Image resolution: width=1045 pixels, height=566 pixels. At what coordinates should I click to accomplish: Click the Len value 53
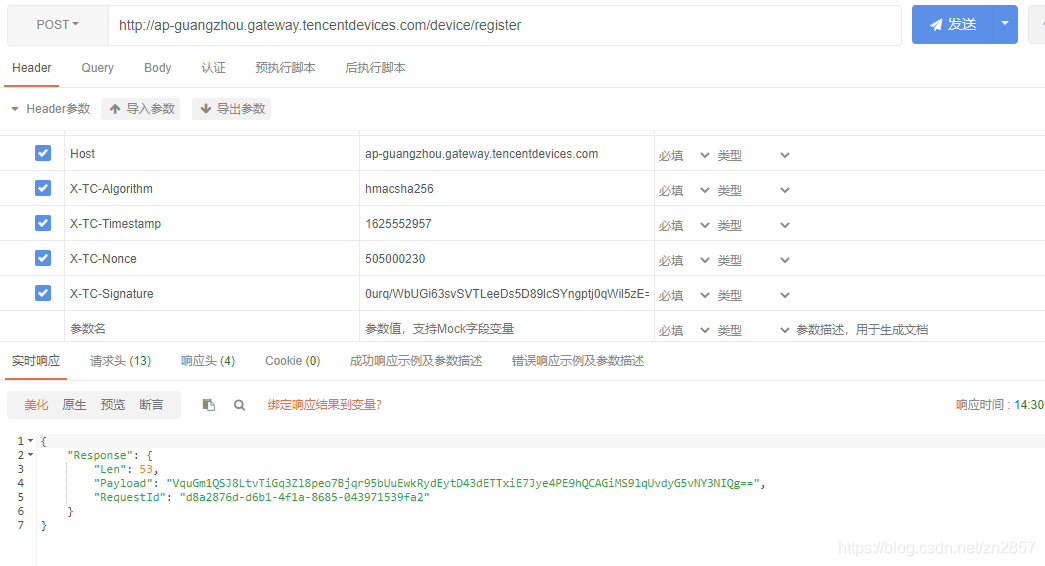[146, 469]
